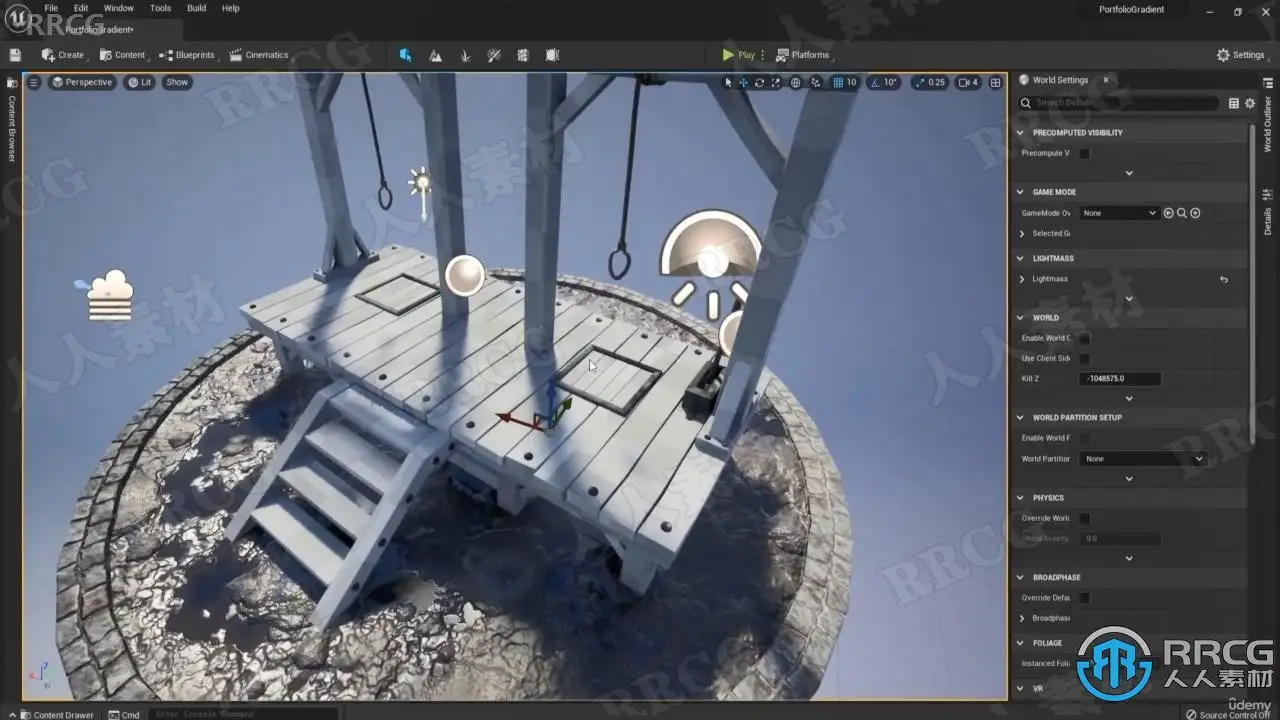Open Play options three-dot menu

point(763,55)
